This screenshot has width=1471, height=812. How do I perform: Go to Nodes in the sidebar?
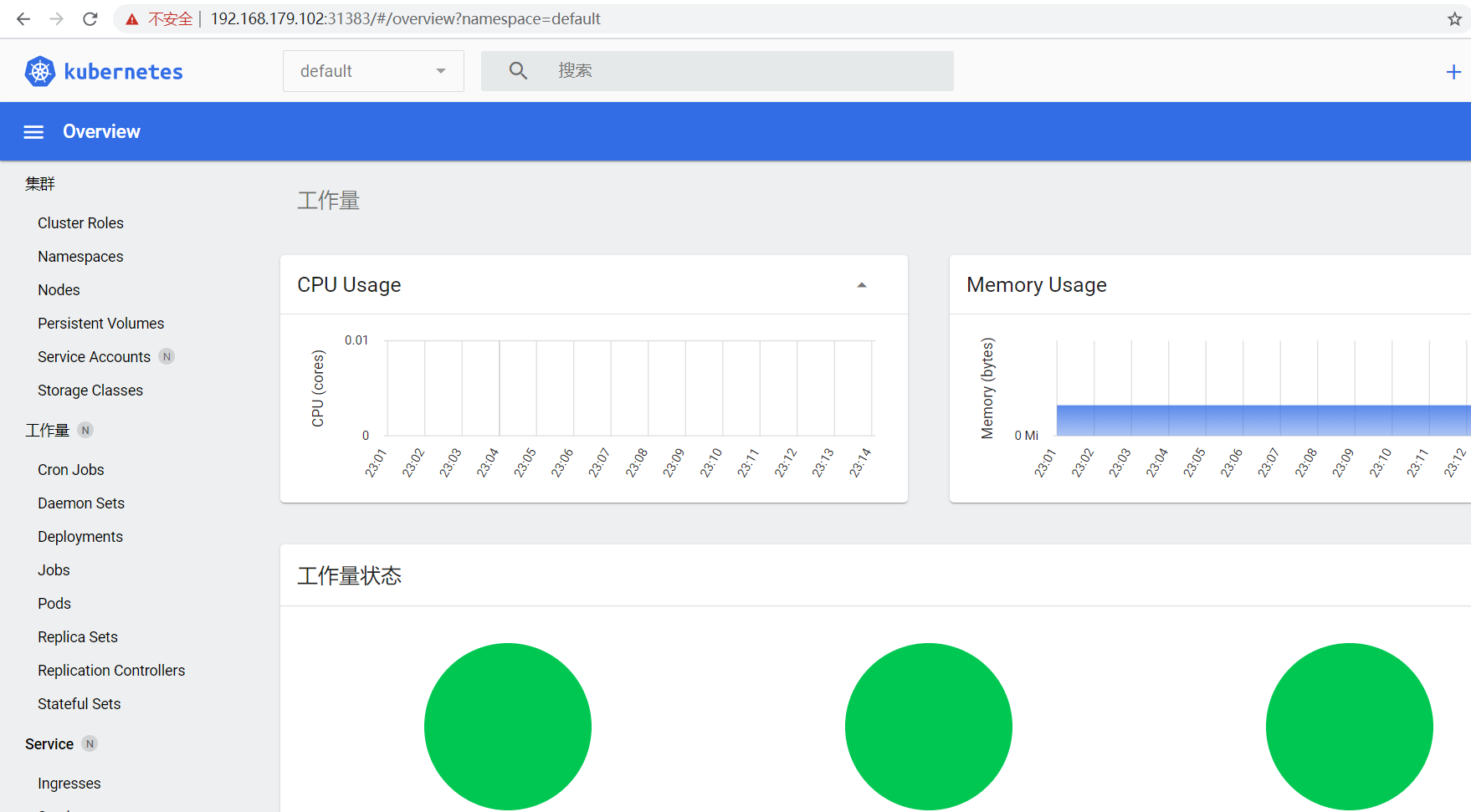click(x=59, y=290)
